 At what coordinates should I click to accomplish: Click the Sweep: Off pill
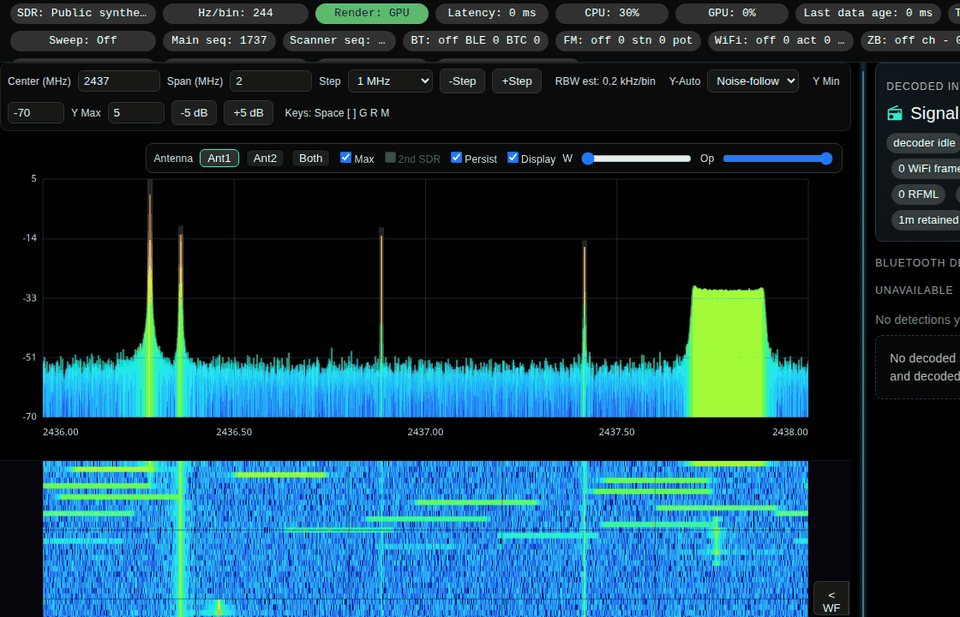pos(83,40)
